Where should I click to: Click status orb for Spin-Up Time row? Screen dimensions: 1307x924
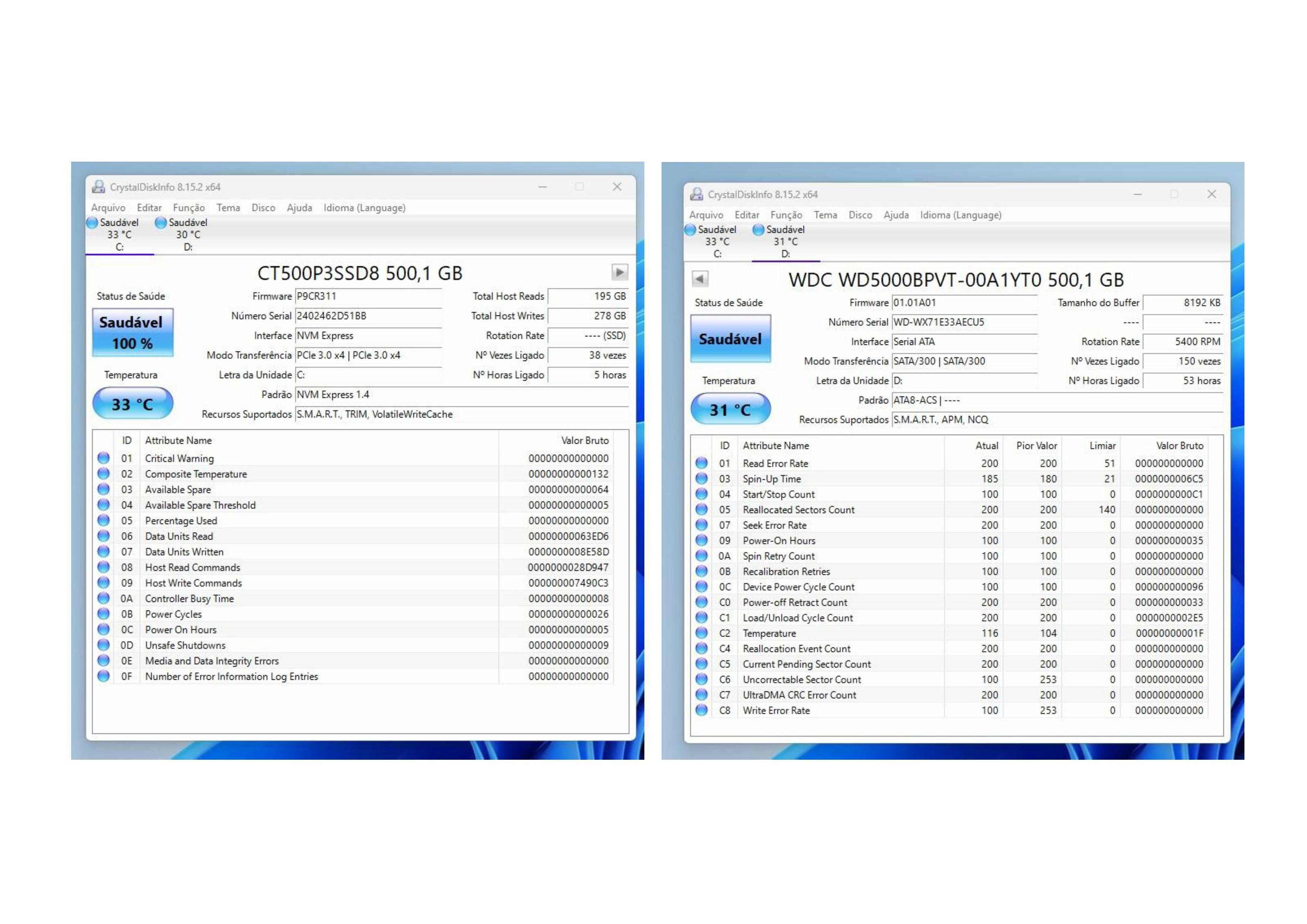[701, 479]
